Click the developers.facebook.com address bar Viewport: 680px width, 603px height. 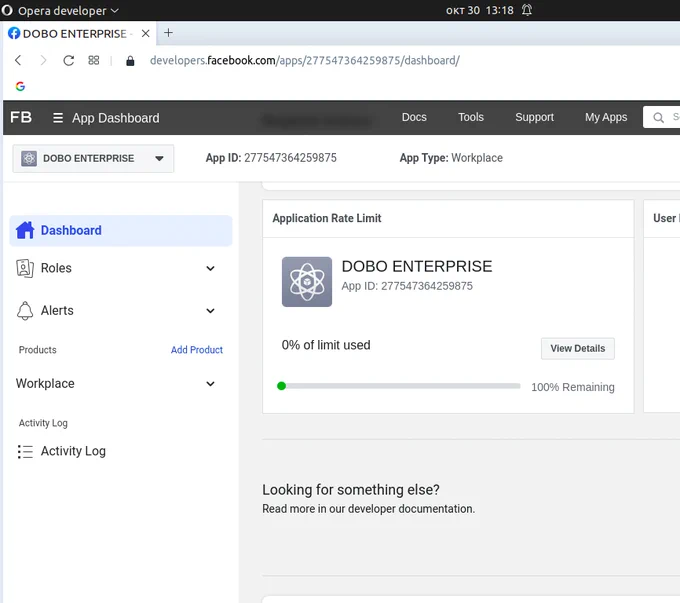tap(304, 60)
